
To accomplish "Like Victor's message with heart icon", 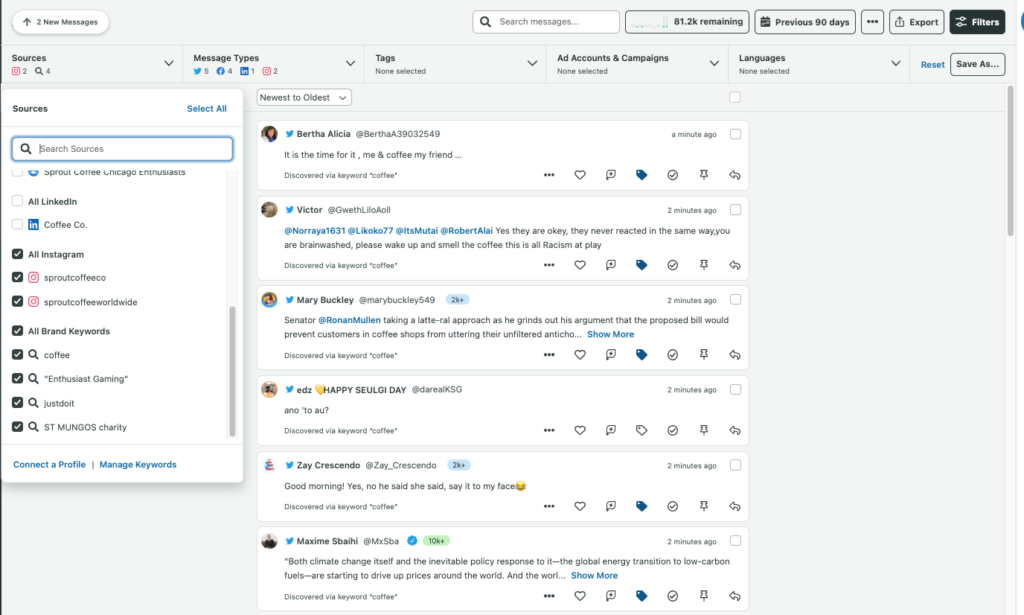I will click(580, 265).
